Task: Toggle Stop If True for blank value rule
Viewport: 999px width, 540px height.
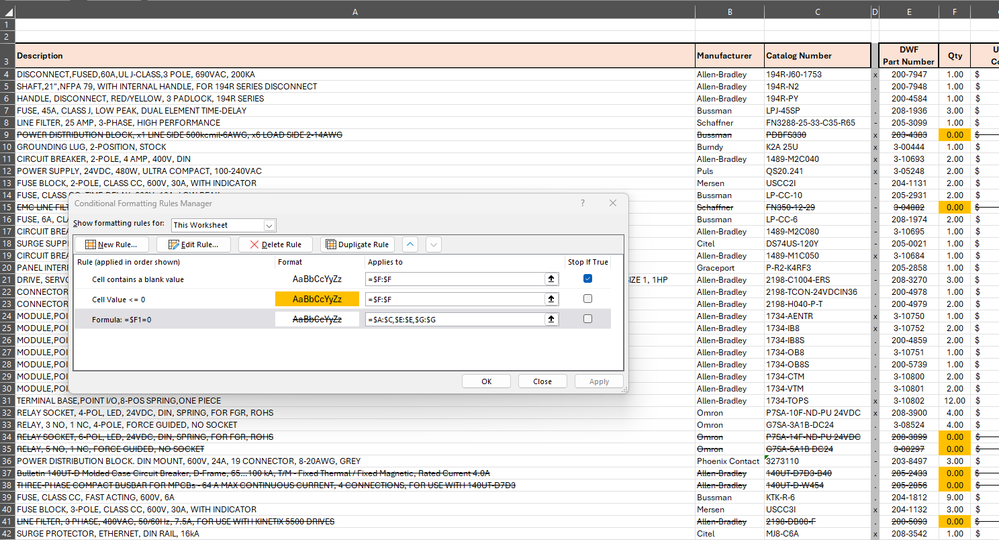Action: [587, 278]
